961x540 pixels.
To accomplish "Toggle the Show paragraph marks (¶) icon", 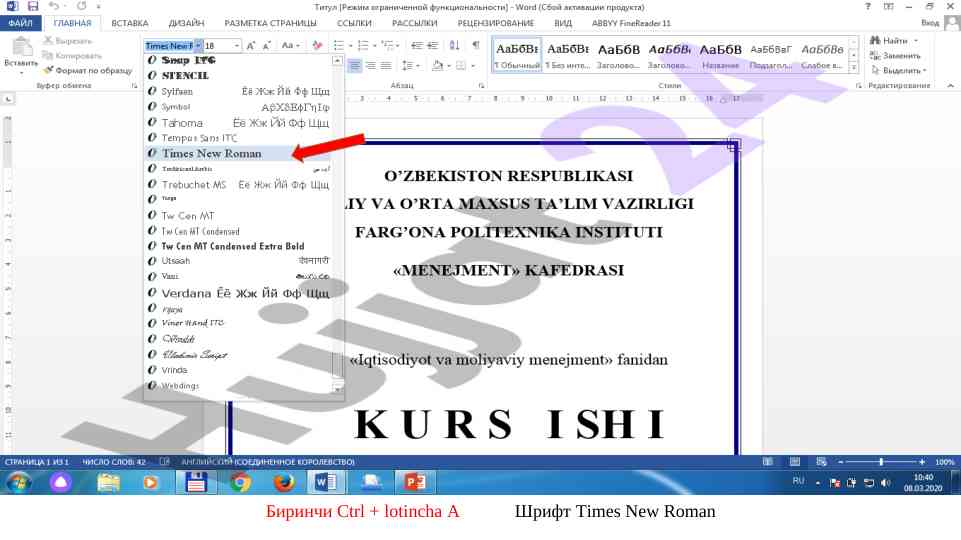I will coord(476,46).
